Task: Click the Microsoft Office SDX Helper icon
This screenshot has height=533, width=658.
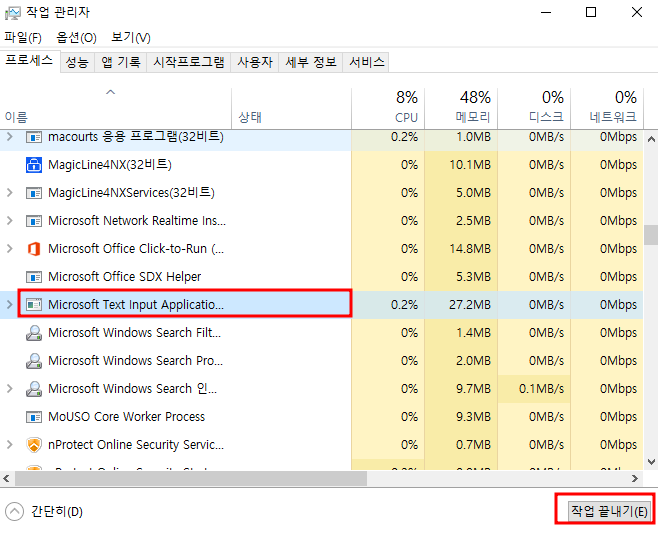Action: (x=34, y=277)
